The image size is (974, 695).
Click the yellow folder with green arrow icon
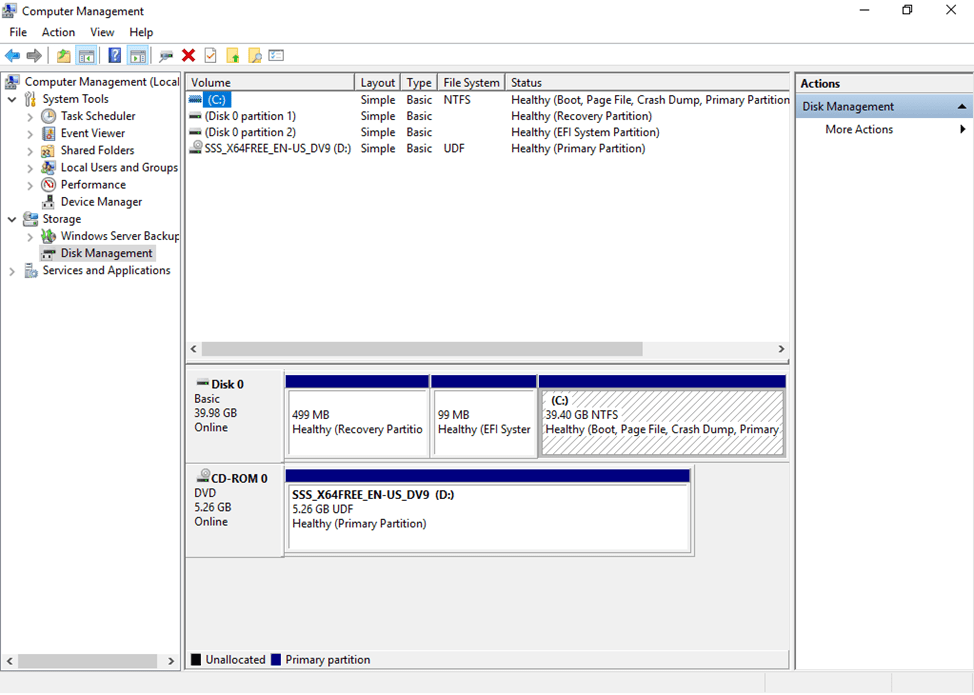pos(233,56)
